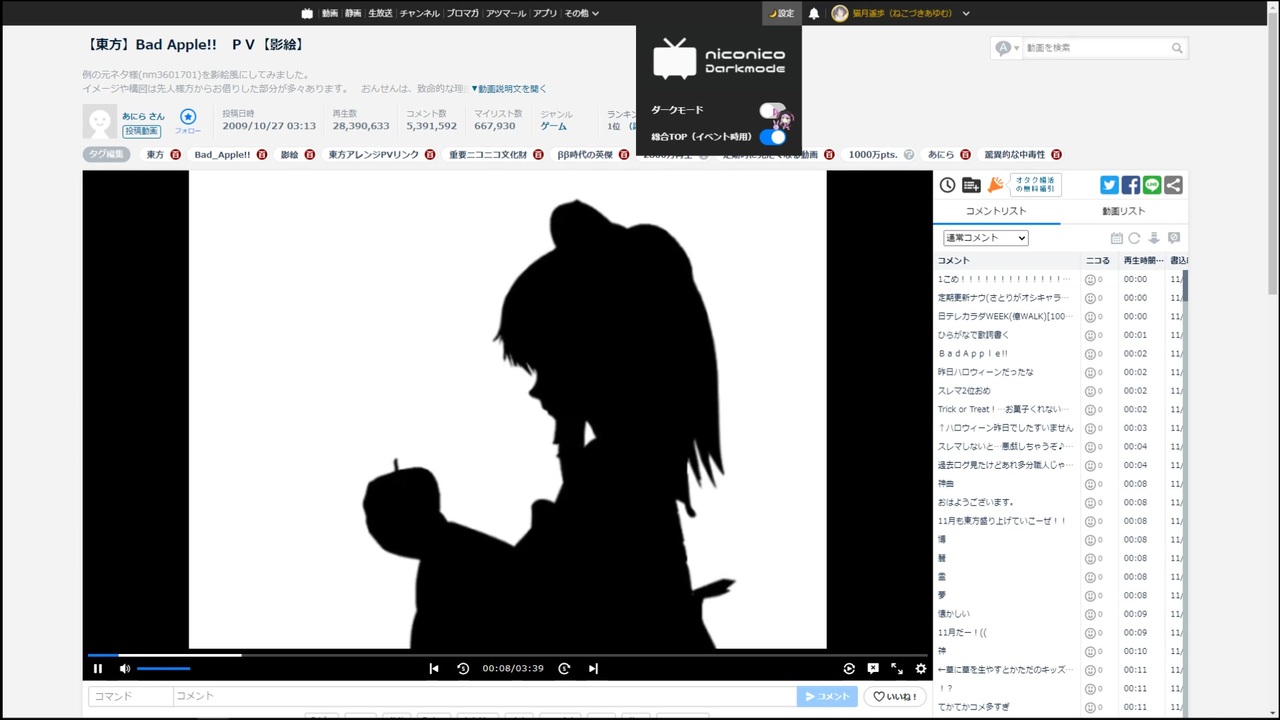Viewport: 1280px width, 720px height.
Task: Toggle comment list auto-scroll arrow icon
Action: 1154,238
